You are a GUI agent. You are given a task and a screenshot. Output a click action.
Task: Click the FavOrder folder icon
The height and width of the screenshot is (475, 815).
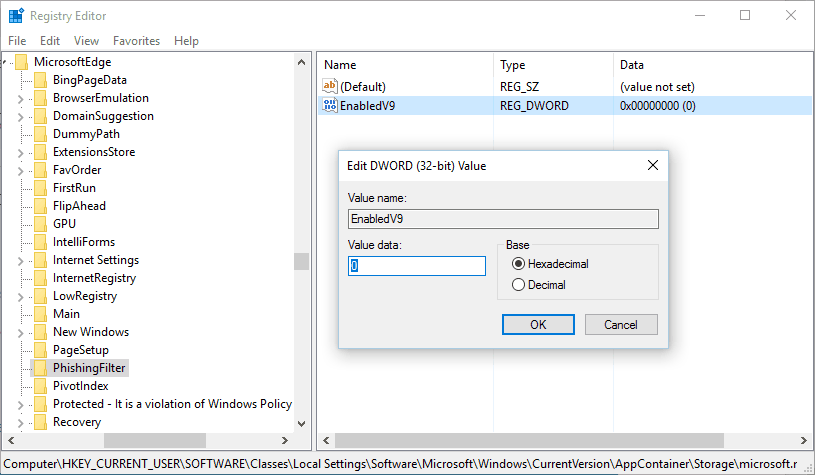pos(41,170)
